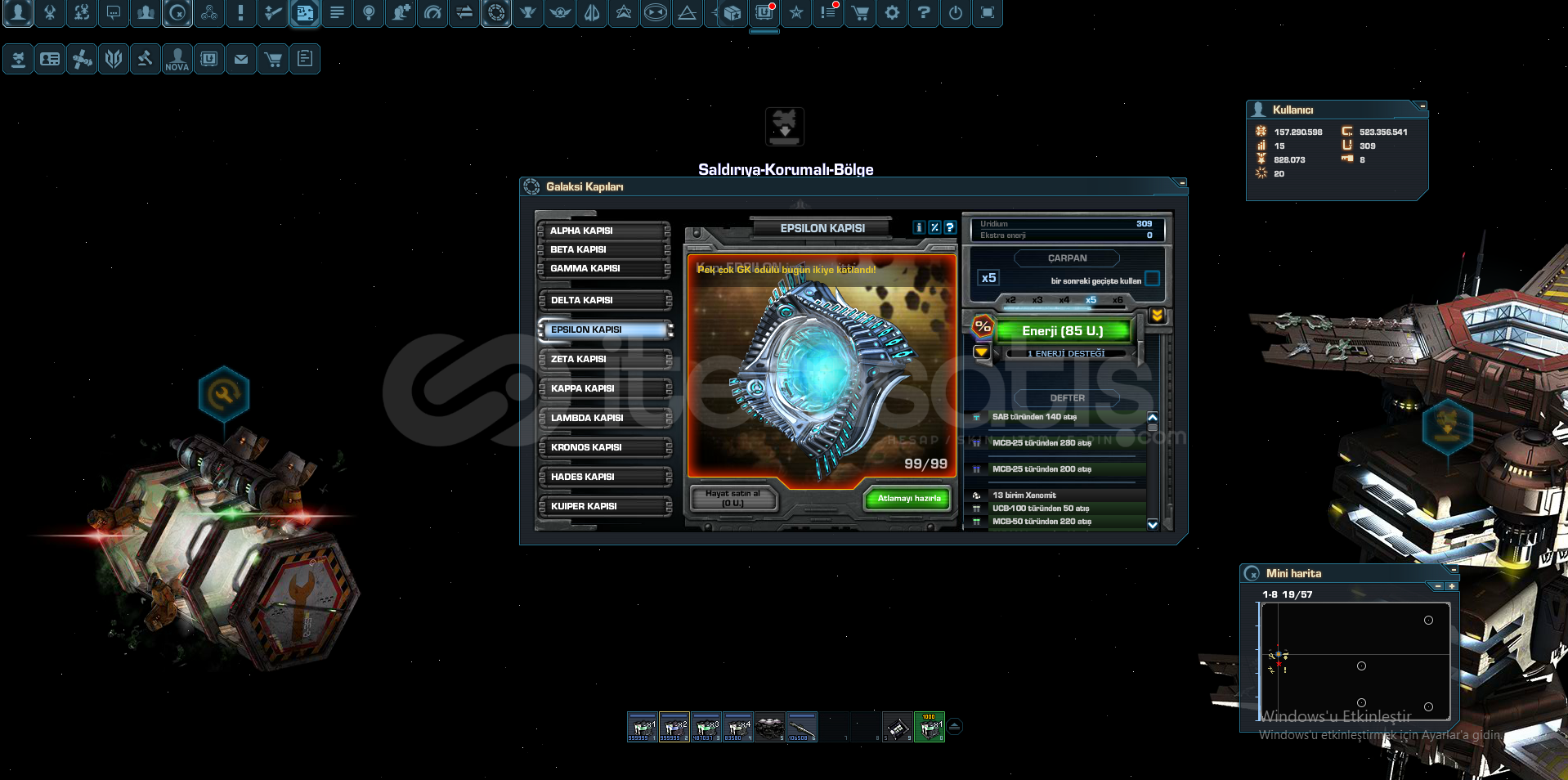Screen dimensions: 1568x780
Task: Click the blue '?' icon beside Epsilon Kapısı
Action: point(950,228)
